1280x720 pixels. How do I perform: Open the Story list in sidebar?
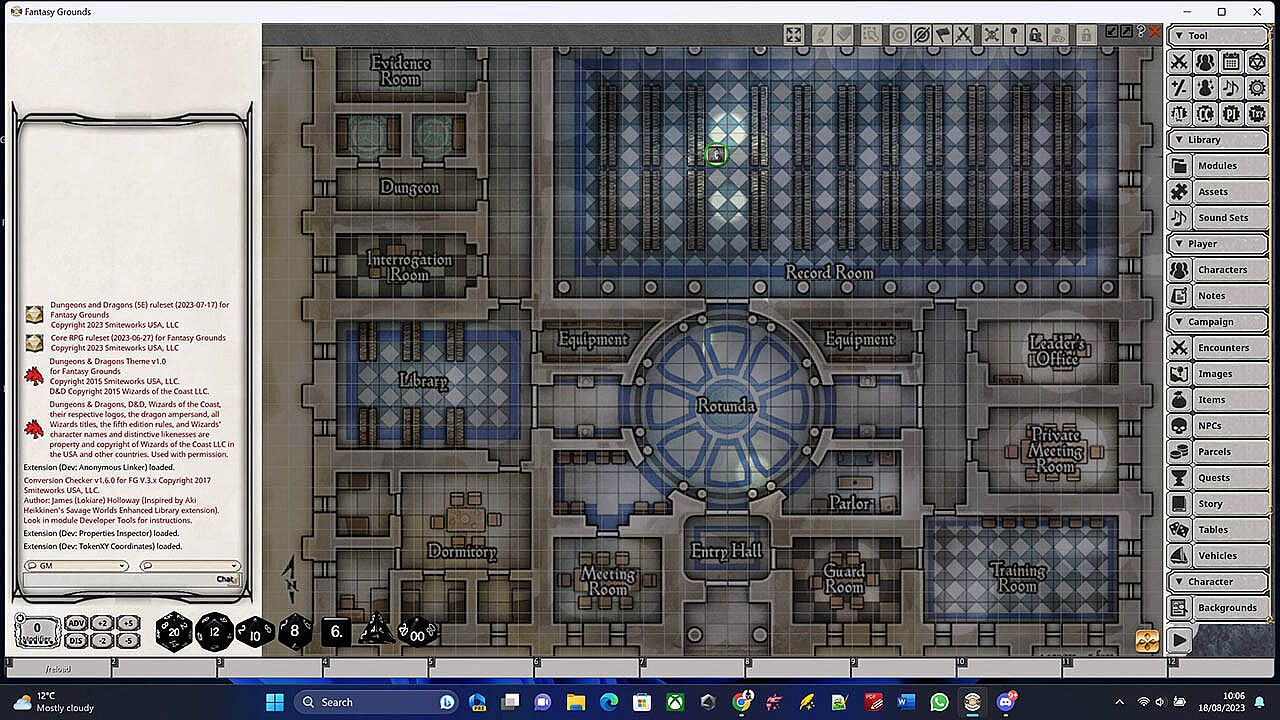[1218, 504]
